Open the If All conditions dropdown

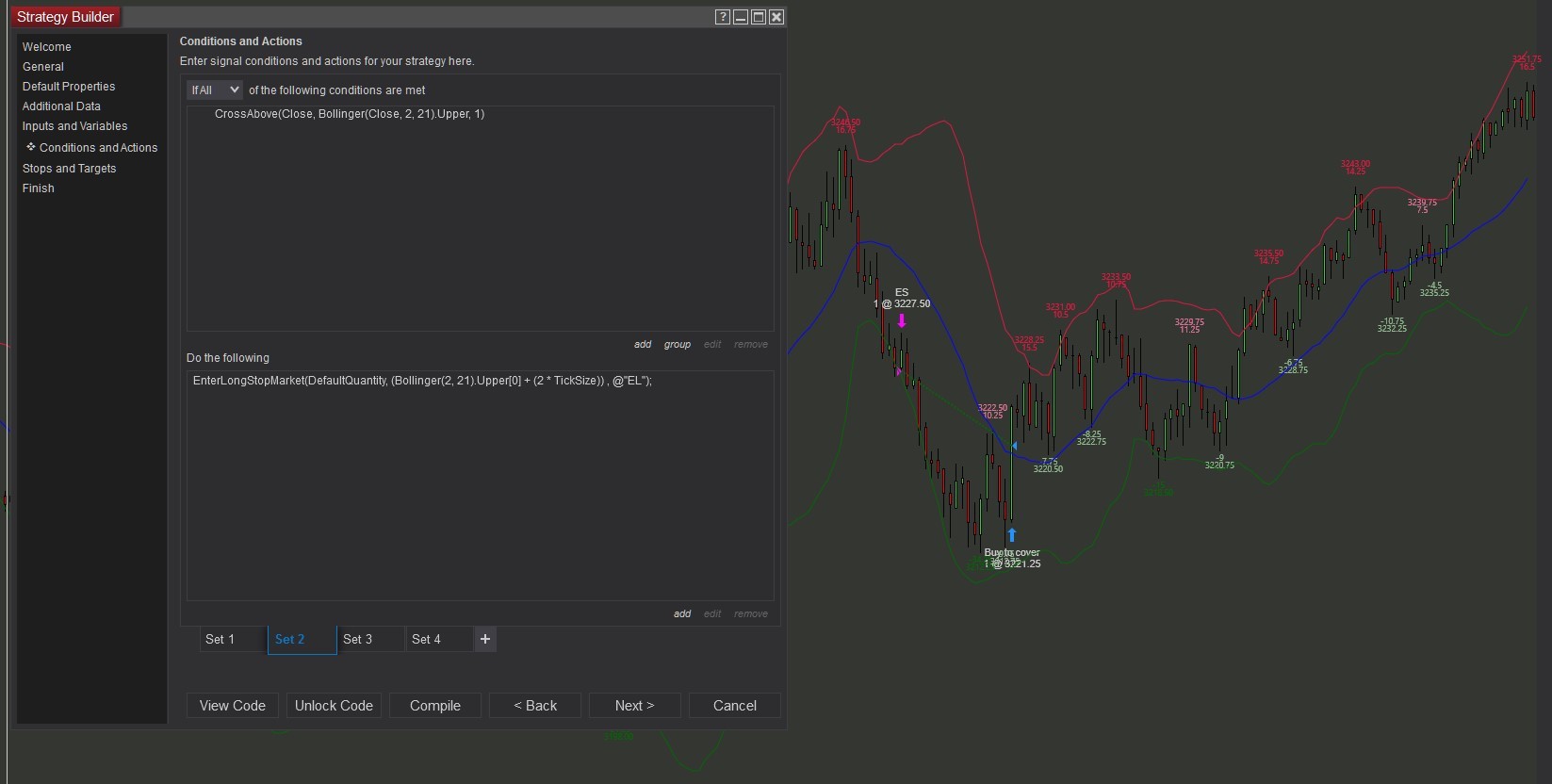click(x=215, y=90)
